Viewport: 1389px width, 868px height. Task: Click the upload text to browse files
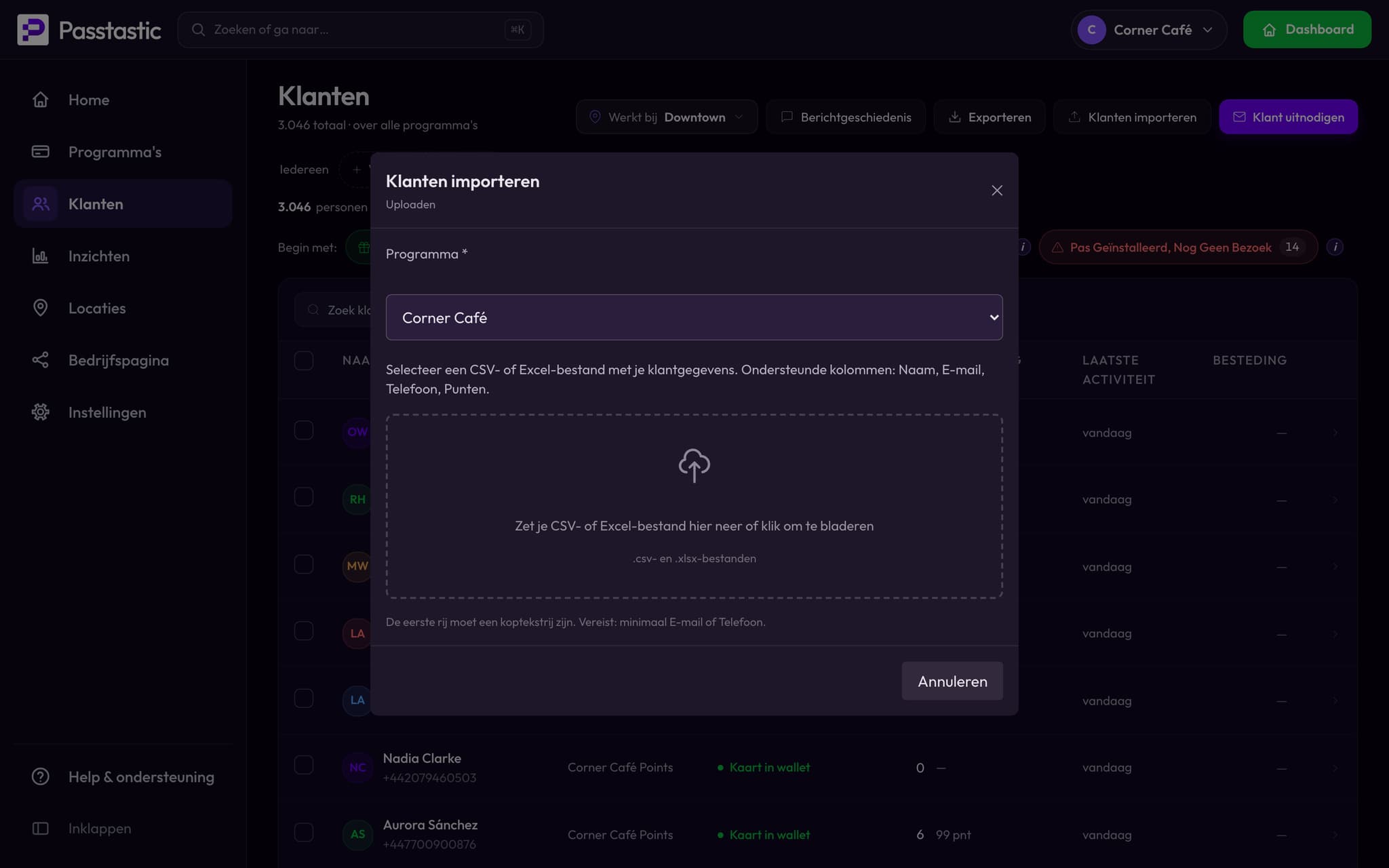tap(694, 526)
